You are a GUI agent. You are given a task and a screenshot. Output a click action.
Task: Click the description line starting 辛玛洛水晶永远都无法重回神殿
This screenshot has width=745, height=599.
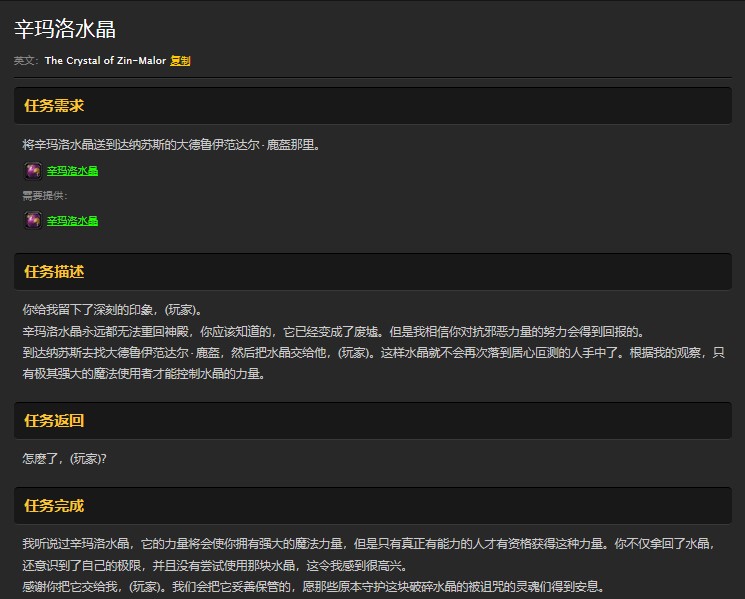(x=335, y=331)
